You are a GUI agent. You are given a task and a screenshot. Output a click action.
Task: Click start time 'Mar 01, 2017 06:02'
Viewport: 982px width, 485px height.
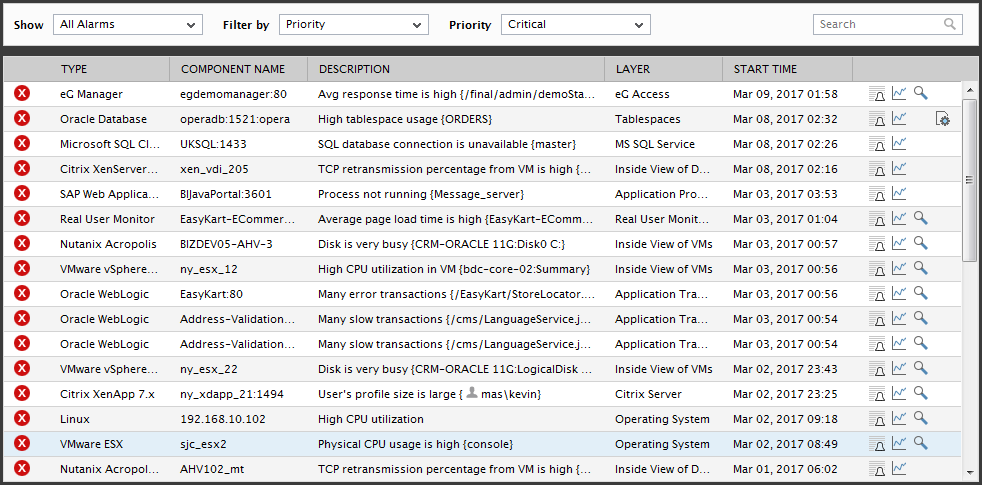[x=785, y=469]
